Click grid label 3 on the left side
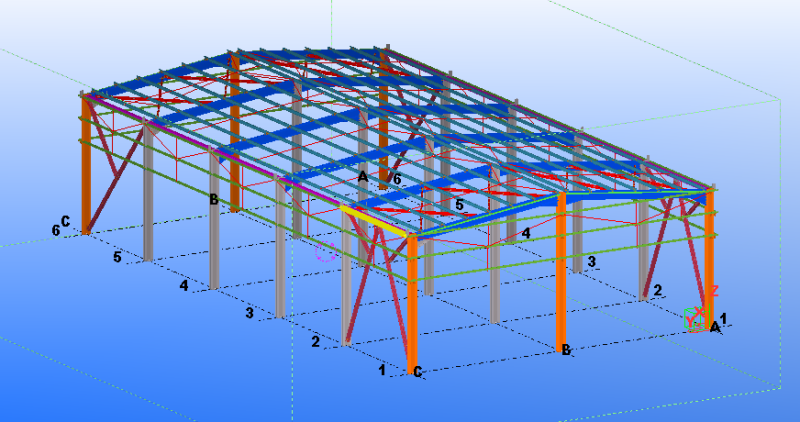The image size is (800, 422). tap(249, 313)
